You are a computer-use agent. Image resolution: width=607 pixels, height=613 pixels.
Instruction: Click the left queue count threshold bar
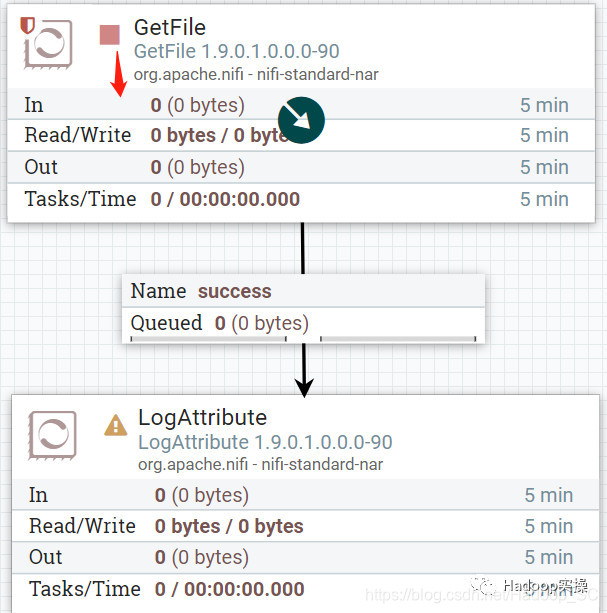click(209, 339)
